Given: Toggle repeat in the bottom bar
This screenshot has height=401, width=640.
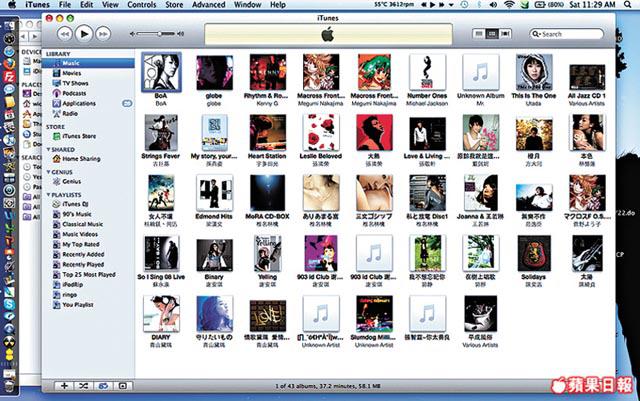Looking at the screenshot, I should tap(103, 385).
